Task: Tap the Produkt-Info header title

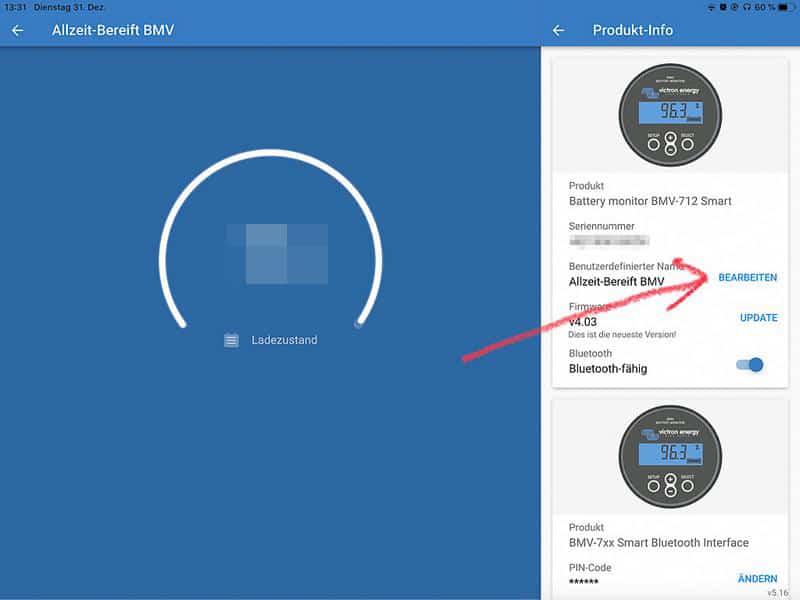Action: 632,30
